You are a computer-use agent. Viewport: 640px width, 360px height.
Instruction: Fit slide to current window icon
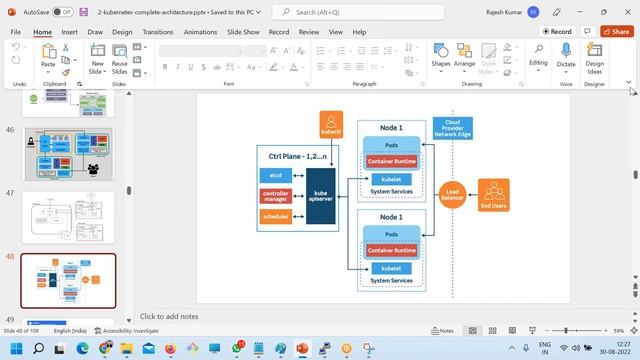[634, 331]
